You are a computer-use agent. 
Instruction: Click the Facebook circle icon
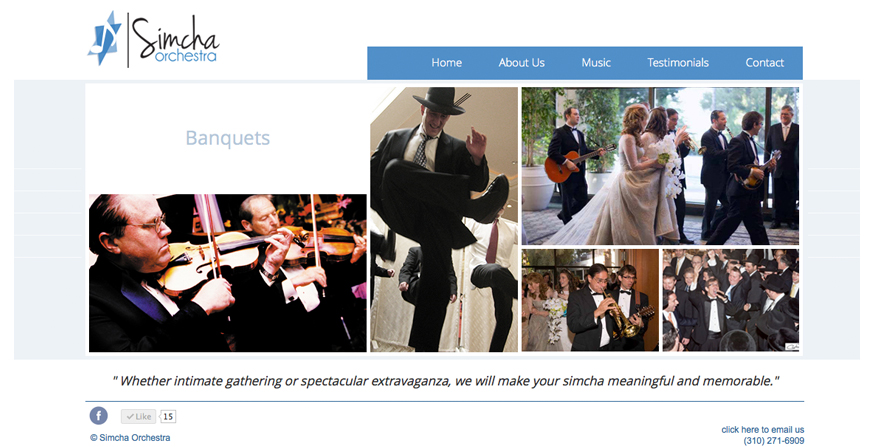pos(99,416)
